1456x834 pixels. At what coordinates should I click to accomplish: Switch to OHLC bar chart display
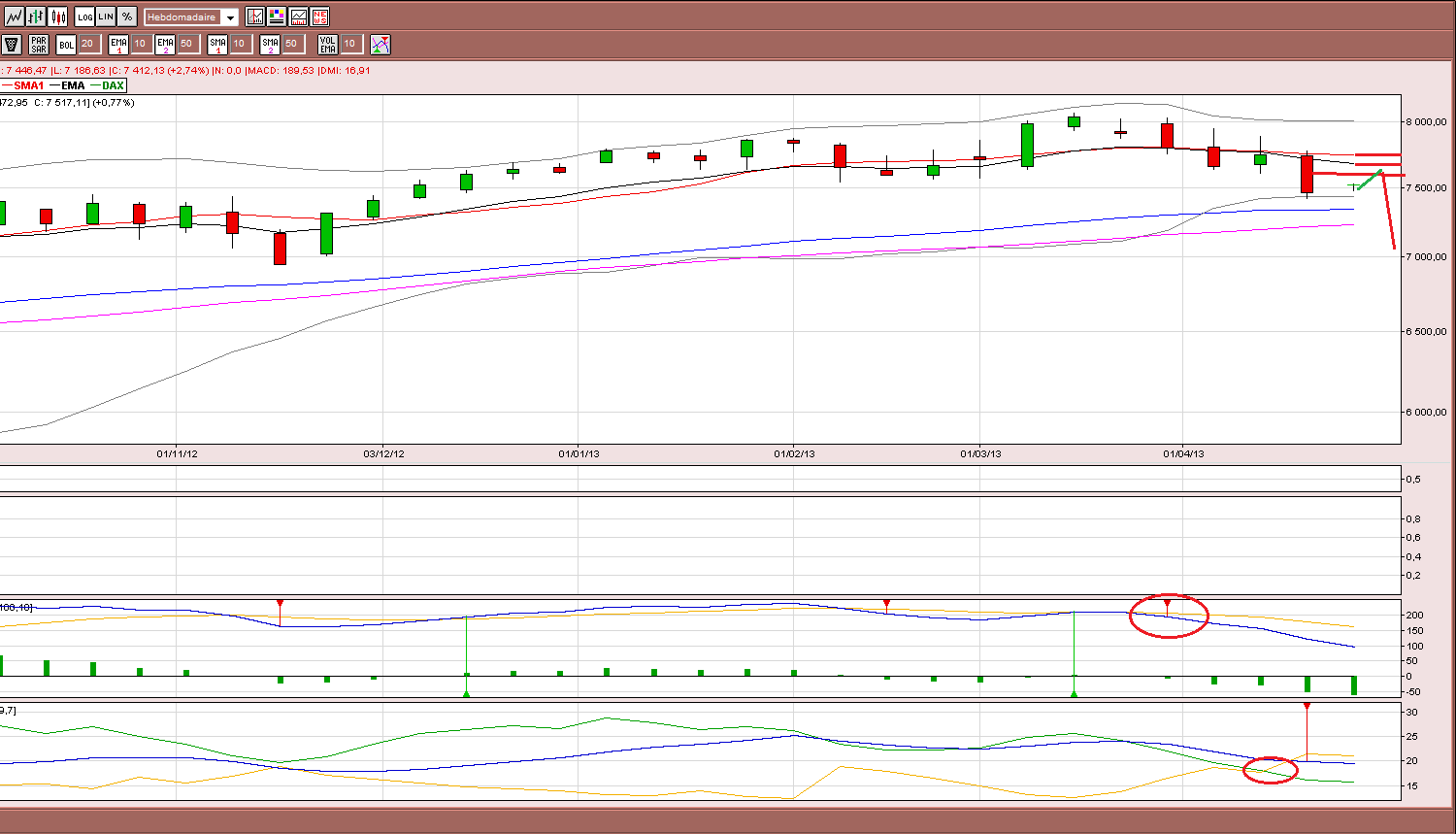click(36, 17)
